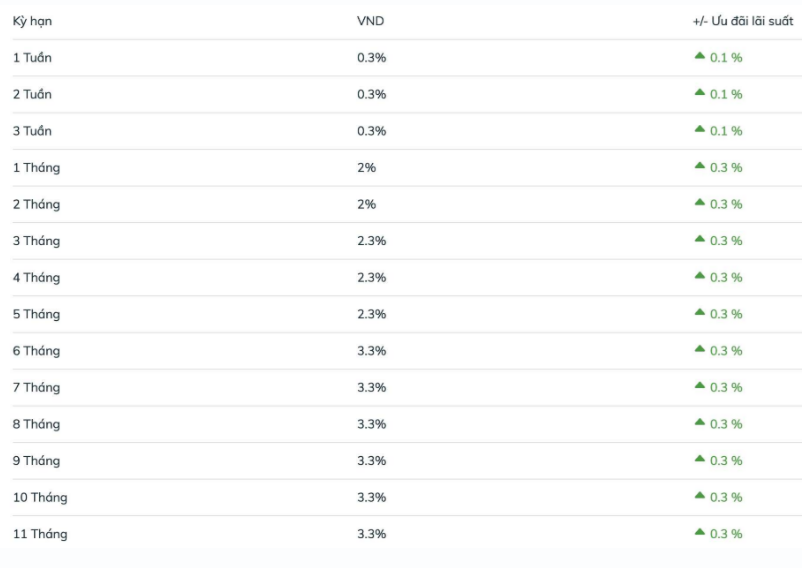The image size is (802, 568).
Task: Click the VND column header
Action: (x=370, y=21)
